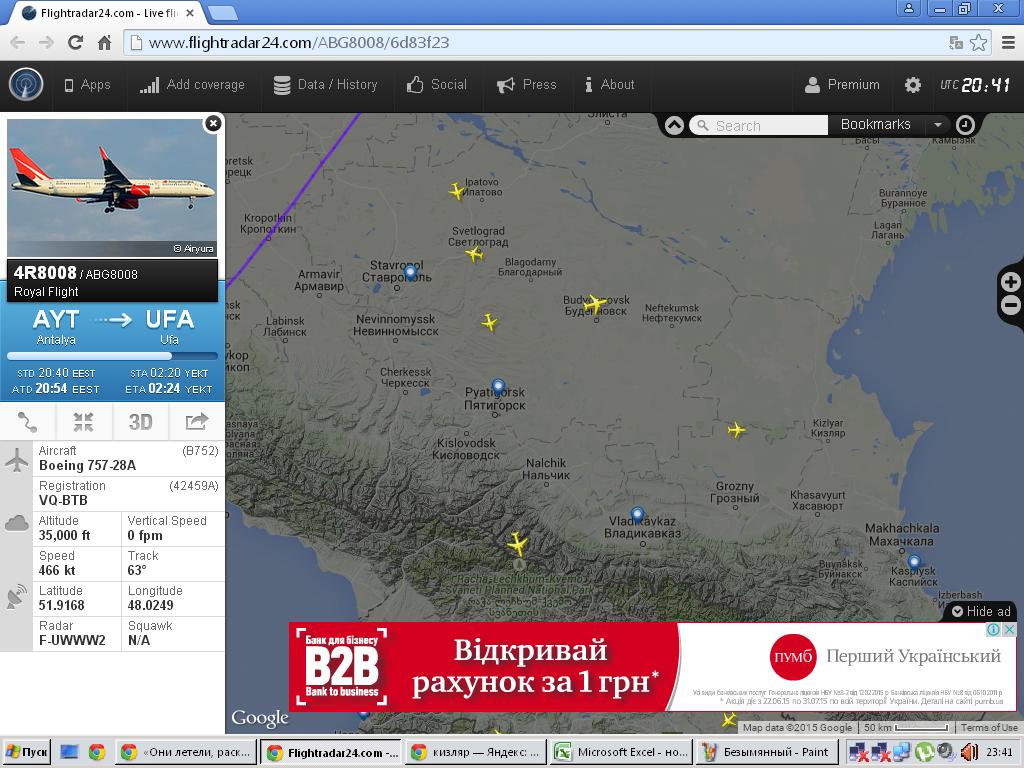The image size is (1024, 768).
Task: Close the flight info panel
Action: pyautogui.click(x=213, y=123)
